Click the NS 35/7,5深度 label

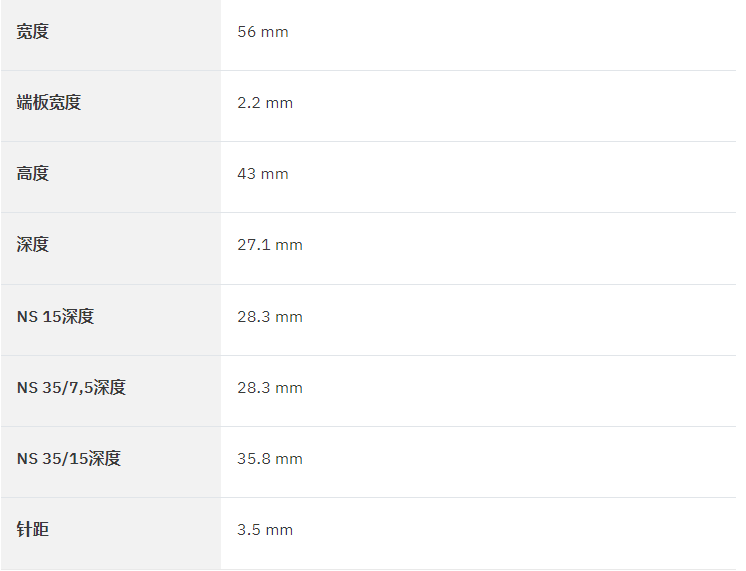pos(71,387)
